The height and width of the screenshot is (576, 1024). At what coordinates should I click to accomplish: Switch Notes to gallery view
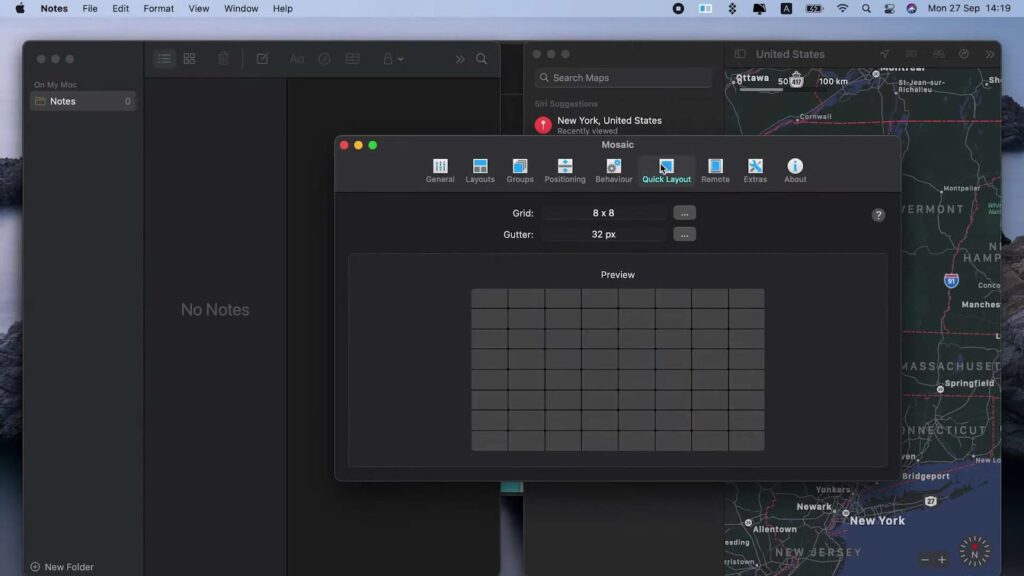click(x=189, y=59)
